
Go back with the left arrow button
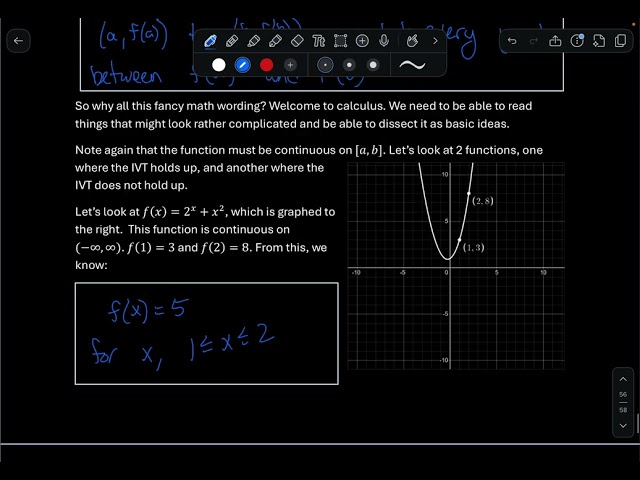click(18, 41)
